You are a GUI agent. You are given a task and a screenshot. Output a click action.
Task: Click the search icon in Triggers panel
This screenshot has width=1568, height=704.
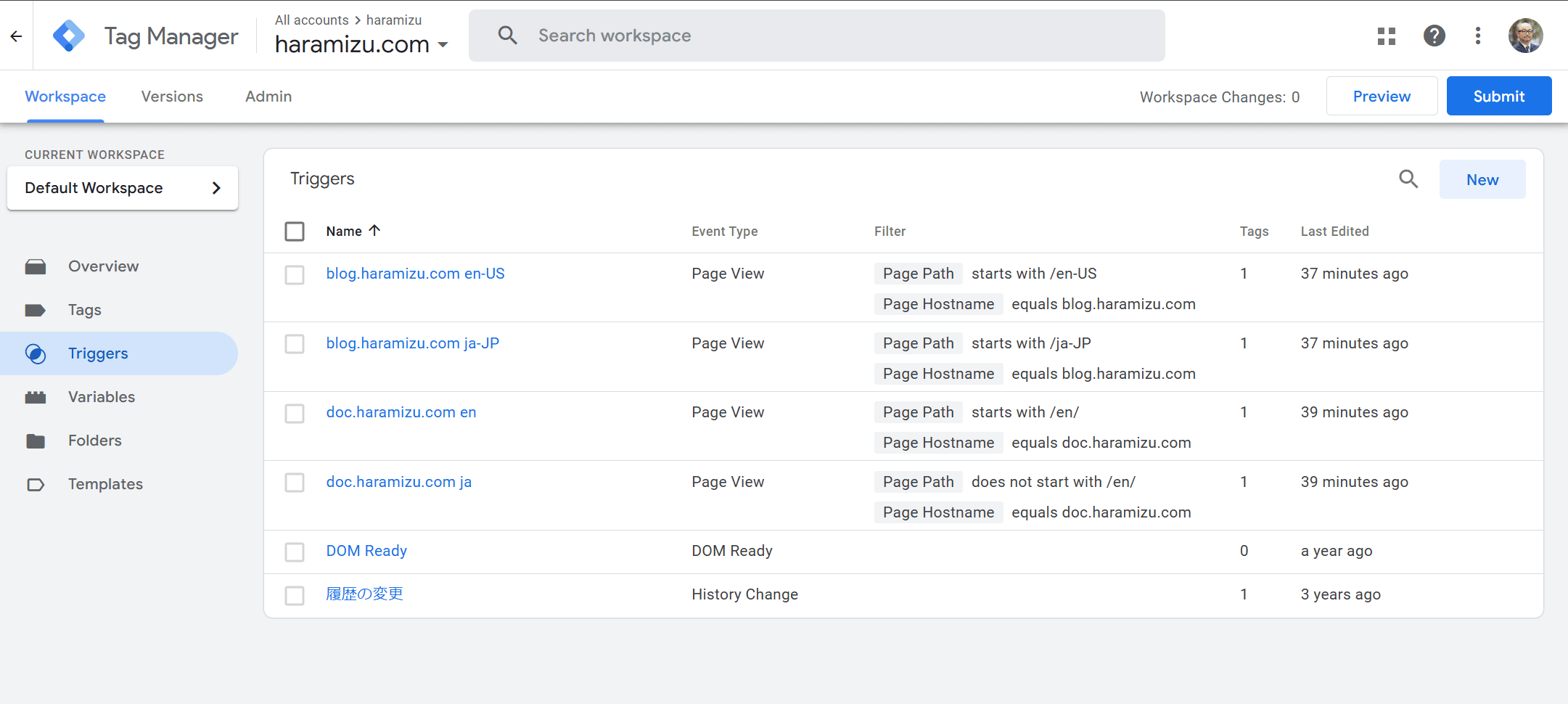pos(1408,179)
